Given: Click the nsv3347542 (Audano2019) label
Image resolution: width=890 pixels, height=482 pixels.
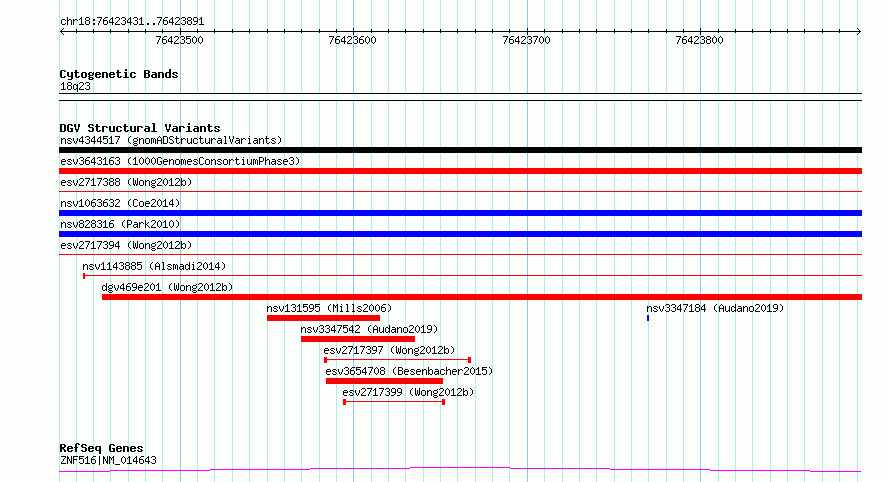Looking at the screenshot, I should pyautogui.click(x=370, y=329).
